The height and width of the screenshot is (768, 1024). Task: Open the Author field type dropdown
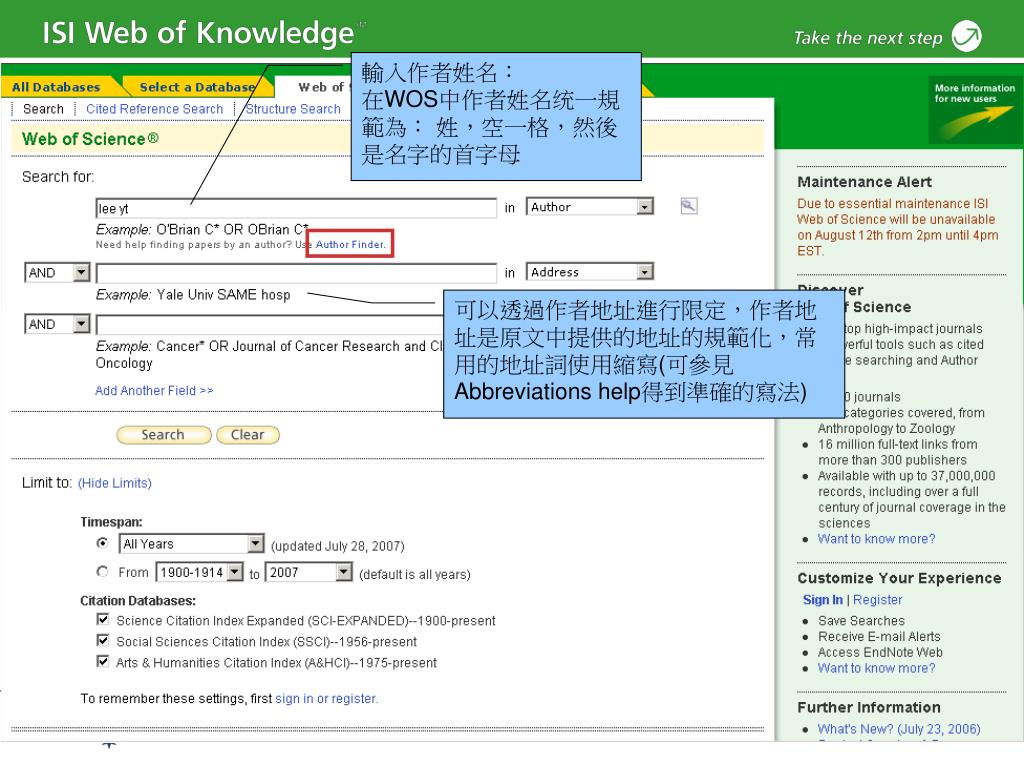(x=590, y=207)
